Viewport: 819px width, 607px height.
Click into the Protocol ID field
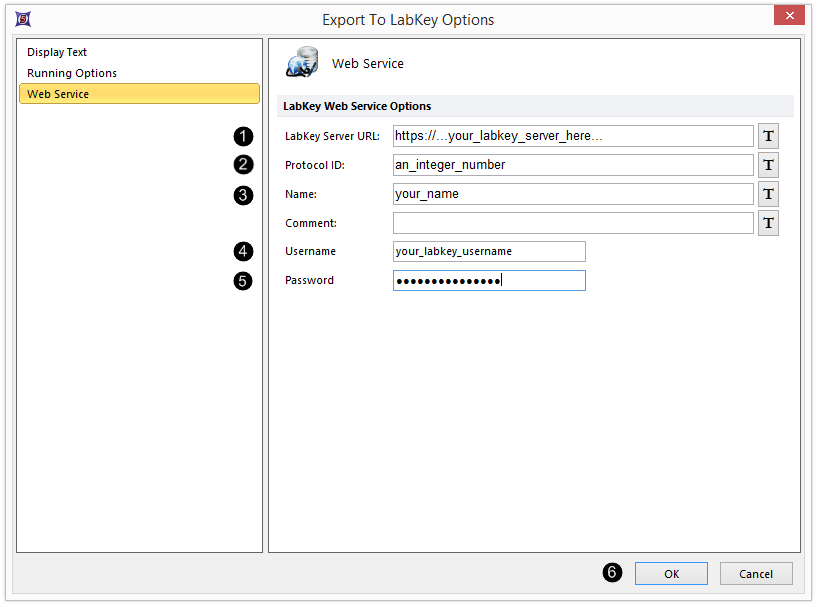(573, 165)
